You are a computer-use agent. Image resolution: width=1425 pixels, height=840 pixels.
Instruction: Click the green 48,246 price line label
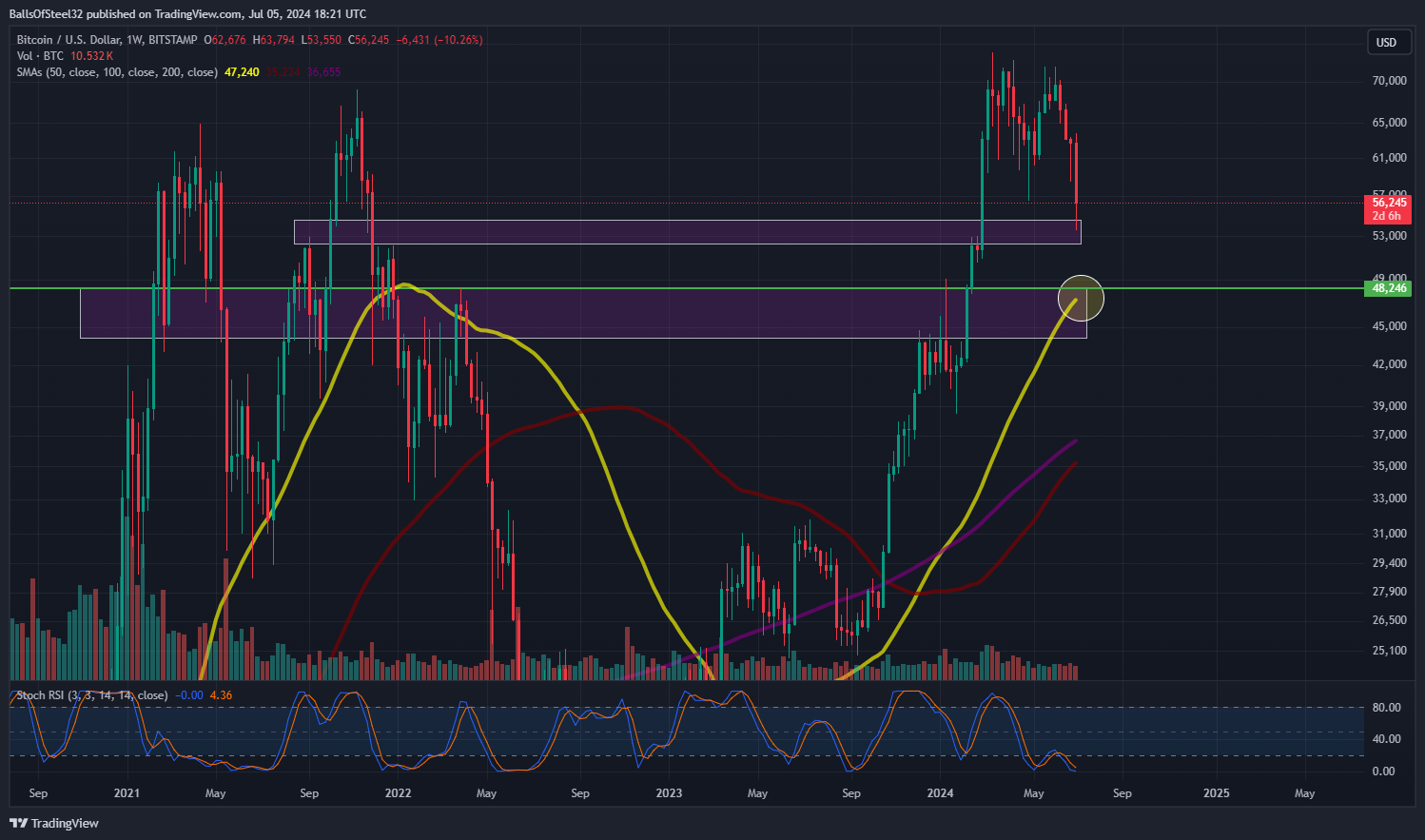pyautogui.click(x=1389, y=288)
